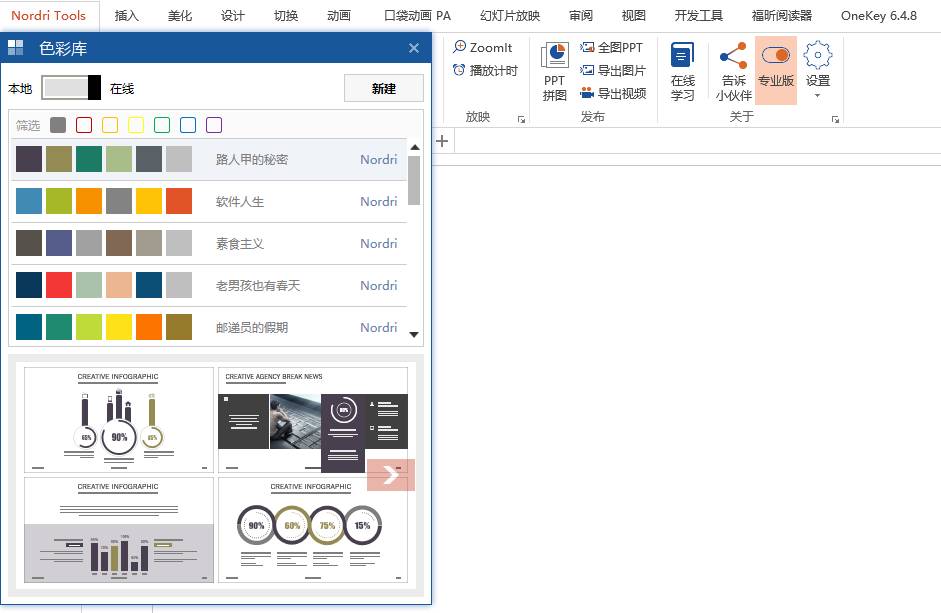
Task: Toggle the 本地/在线 source switch
Action: [x=71, y=88]
